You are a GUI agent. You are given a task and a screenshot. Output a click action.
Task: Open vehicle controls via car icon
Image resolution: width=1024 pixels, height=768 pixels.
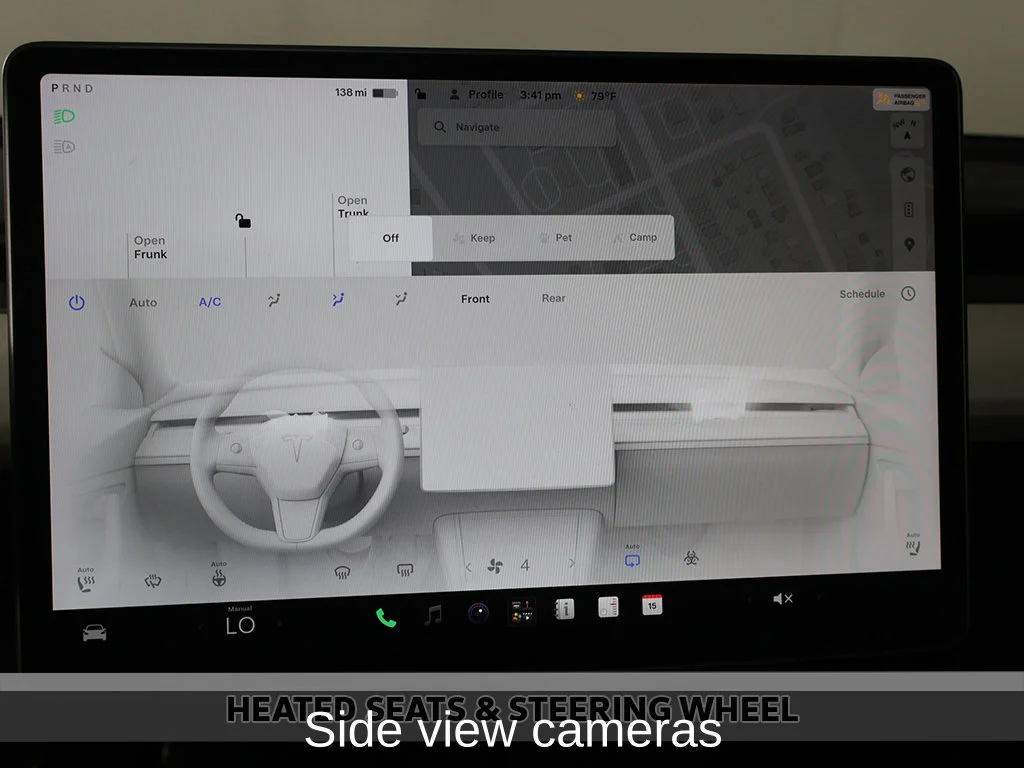point(95,632)
